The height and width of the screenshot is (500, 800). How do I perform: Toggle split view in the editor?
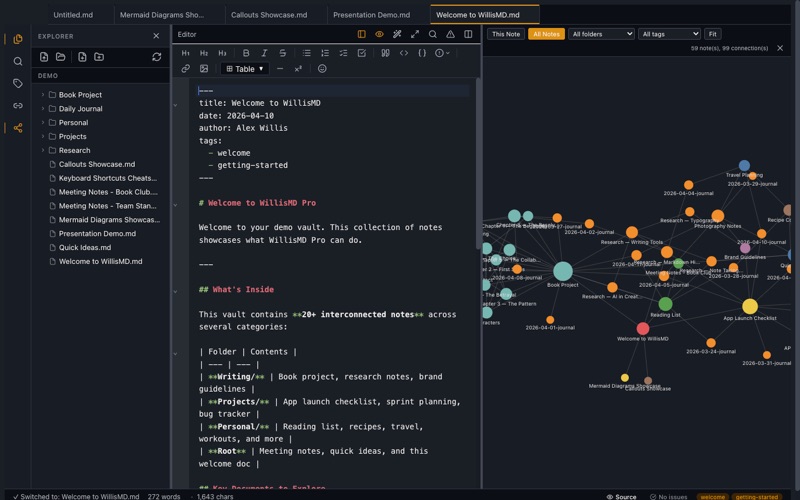468,34
